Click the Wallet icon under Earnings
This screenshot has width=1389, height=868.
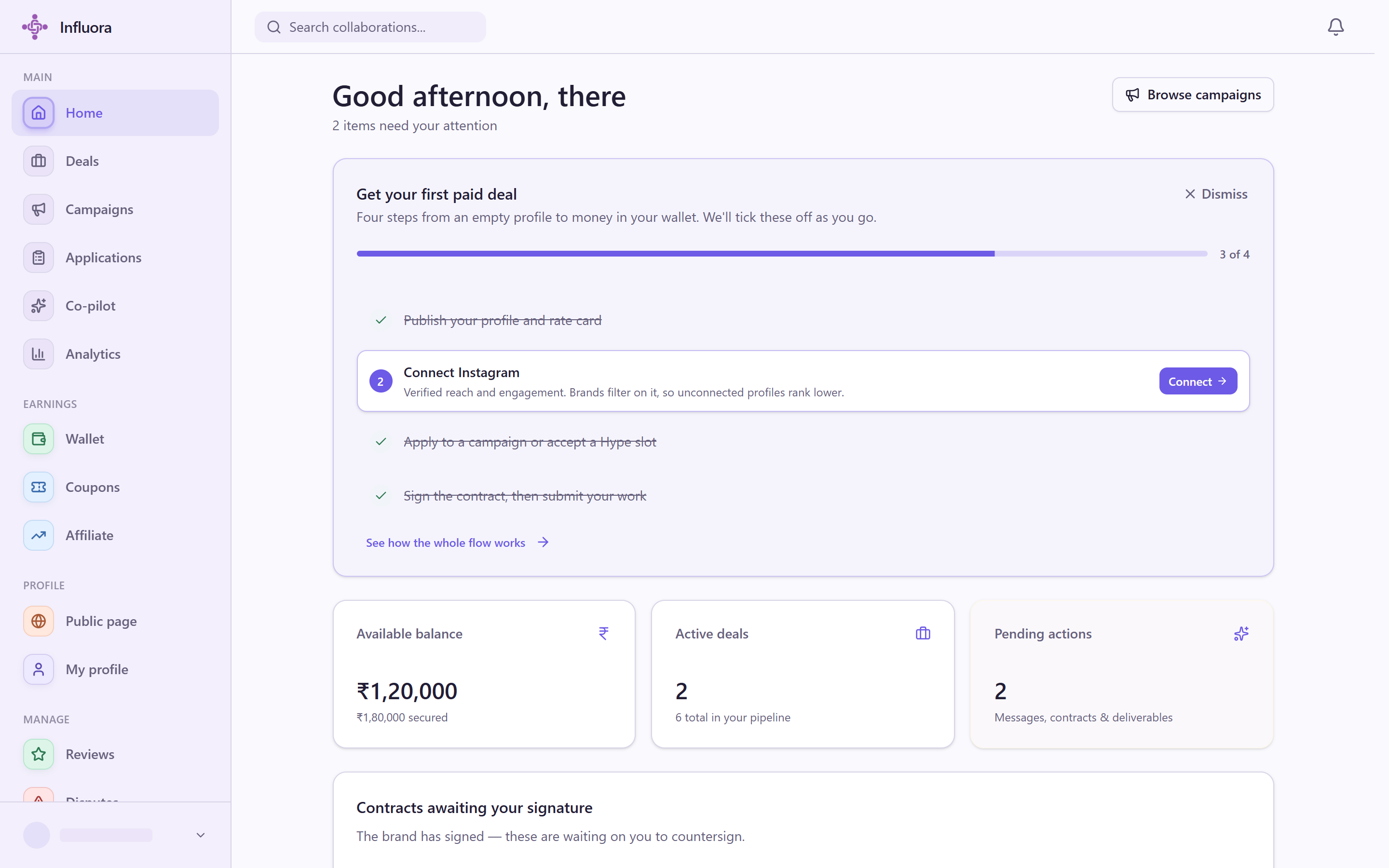(x=39, y=439)
